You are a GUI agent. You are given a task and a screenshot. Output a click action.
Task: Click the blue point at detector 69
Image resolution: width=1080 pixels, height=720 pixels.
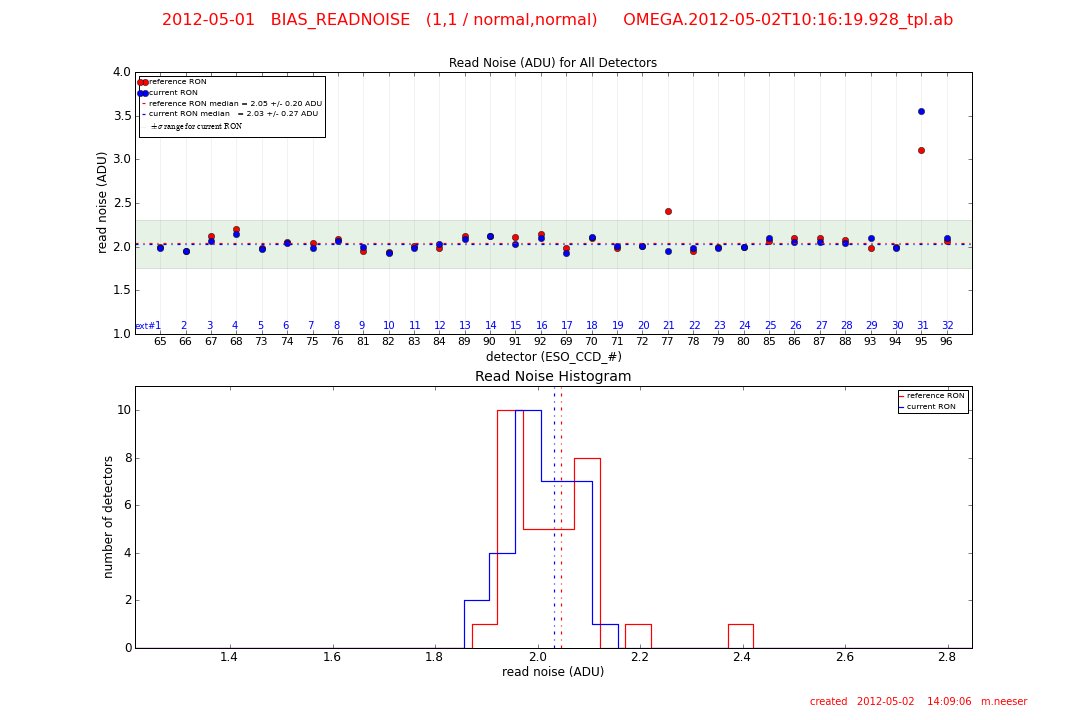566,253
